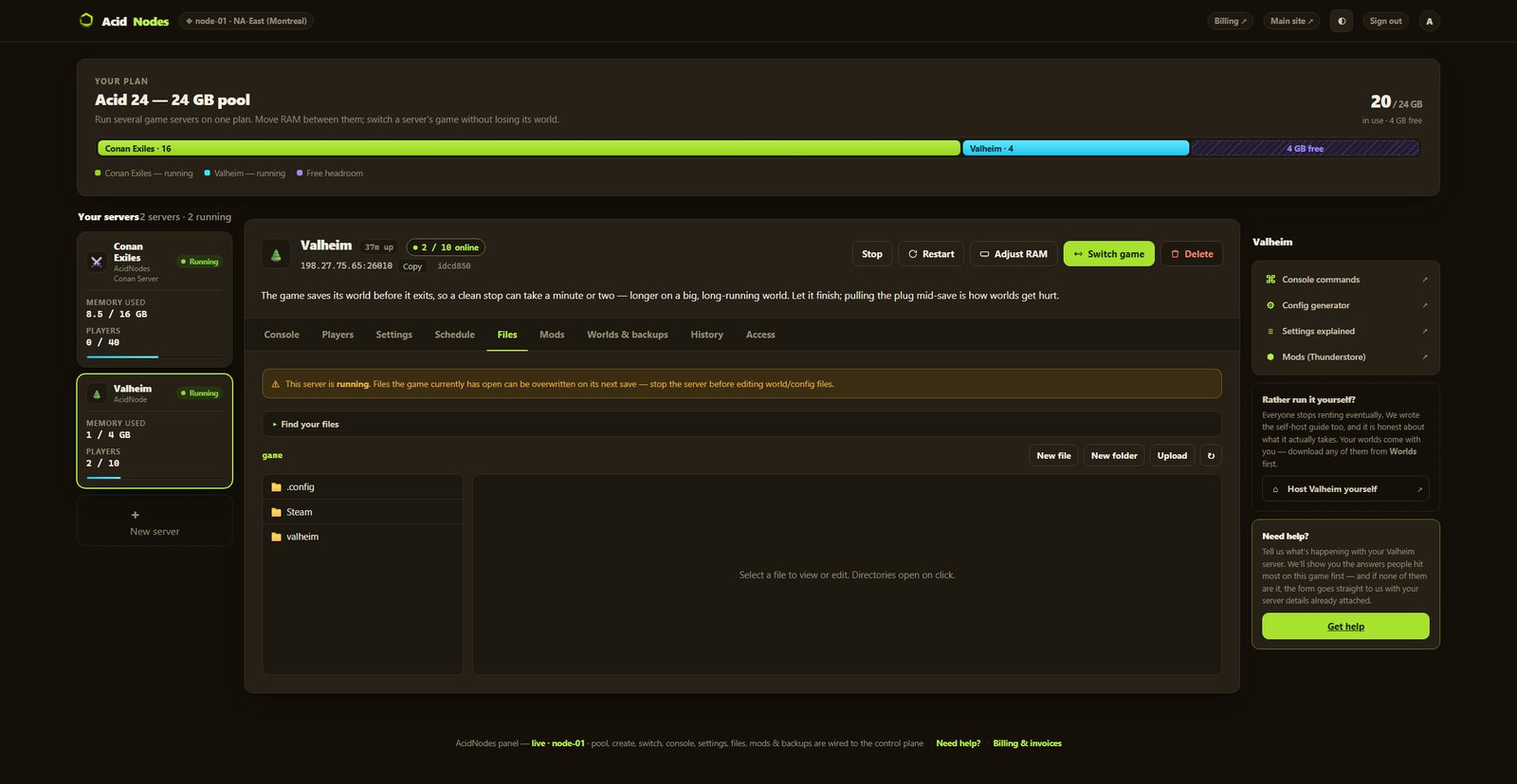Image resolution: width=1517 pixels, height=784 pixels.
Task: Create a New folder
Action: tap(1114, 456)
